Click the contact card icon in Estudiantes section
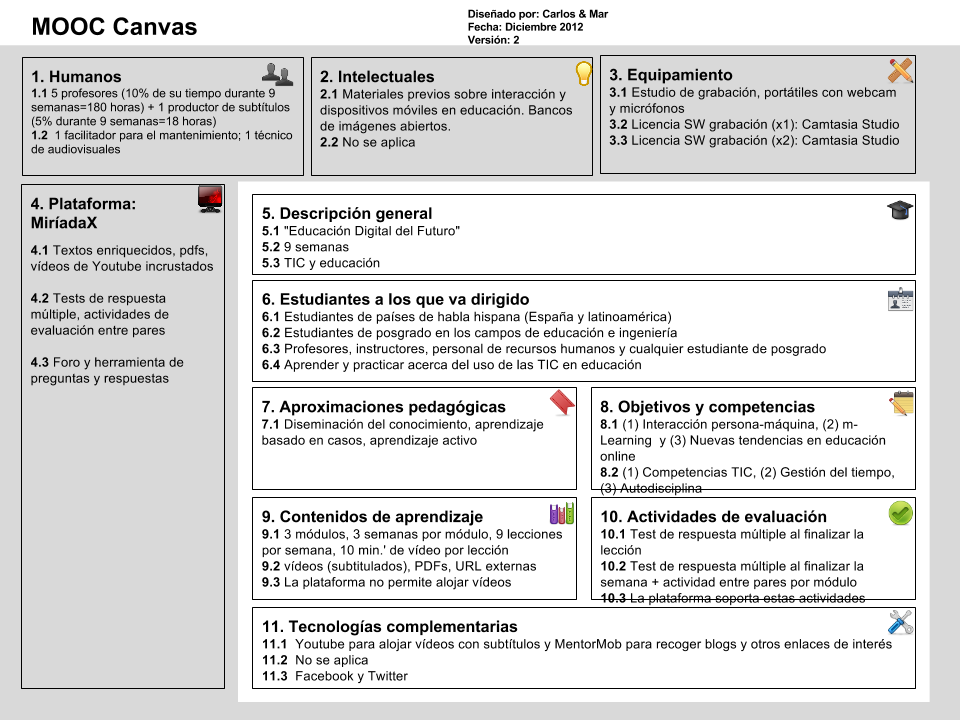 coord(900,299)
